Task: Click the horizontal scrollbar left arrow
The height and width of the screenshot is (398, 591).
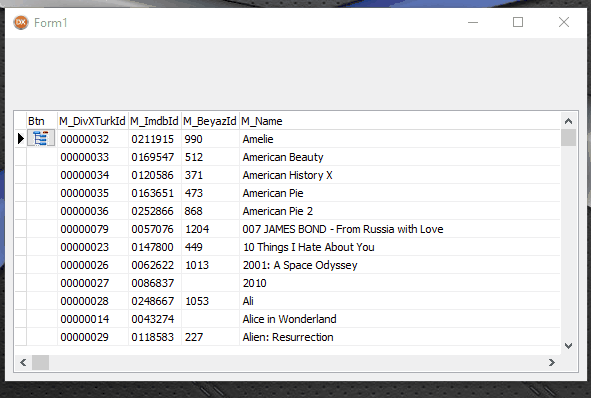Action: click(23, 363)
